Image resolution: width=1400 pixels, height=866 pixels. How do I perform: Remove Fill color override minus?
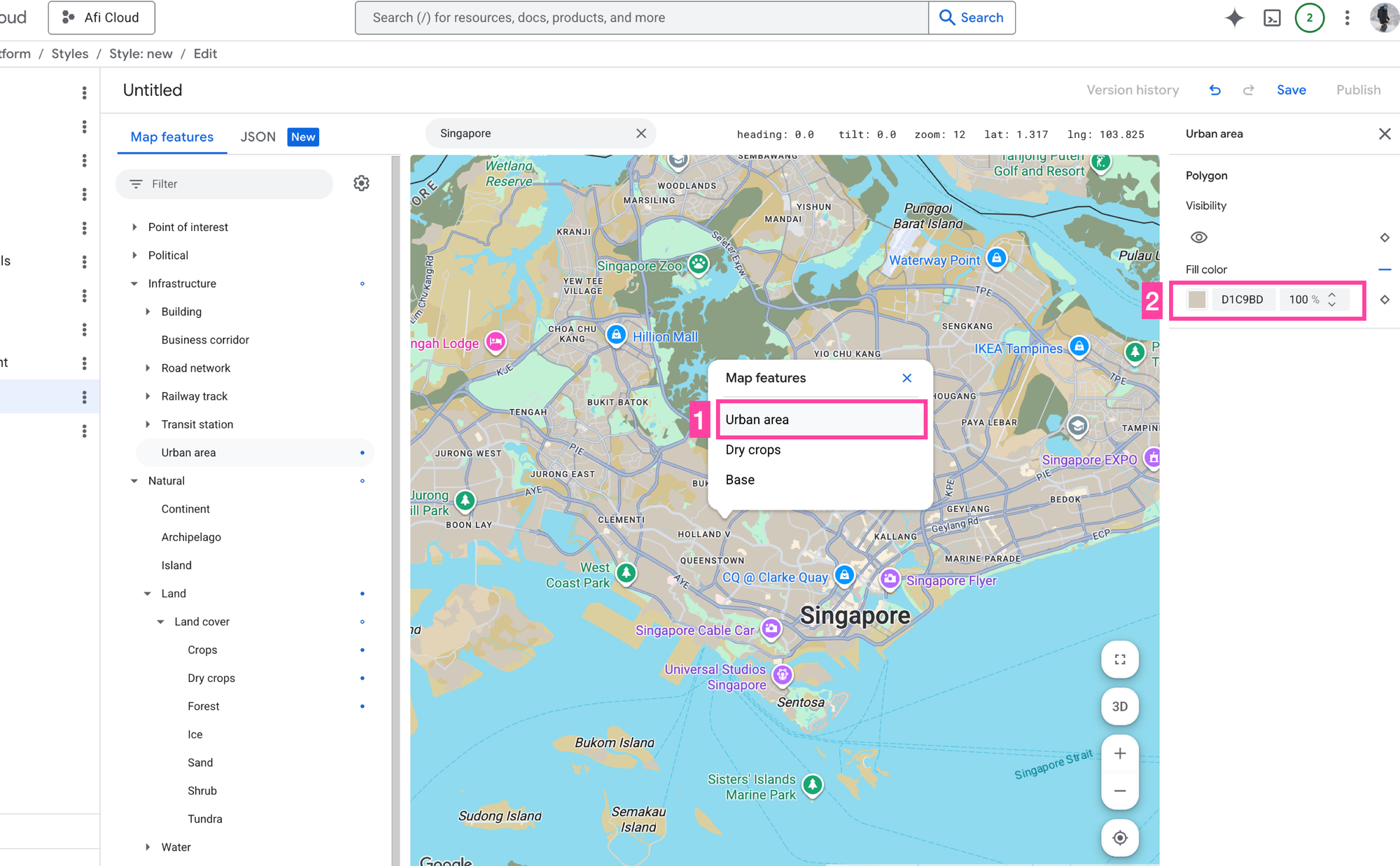[1384, 270]
